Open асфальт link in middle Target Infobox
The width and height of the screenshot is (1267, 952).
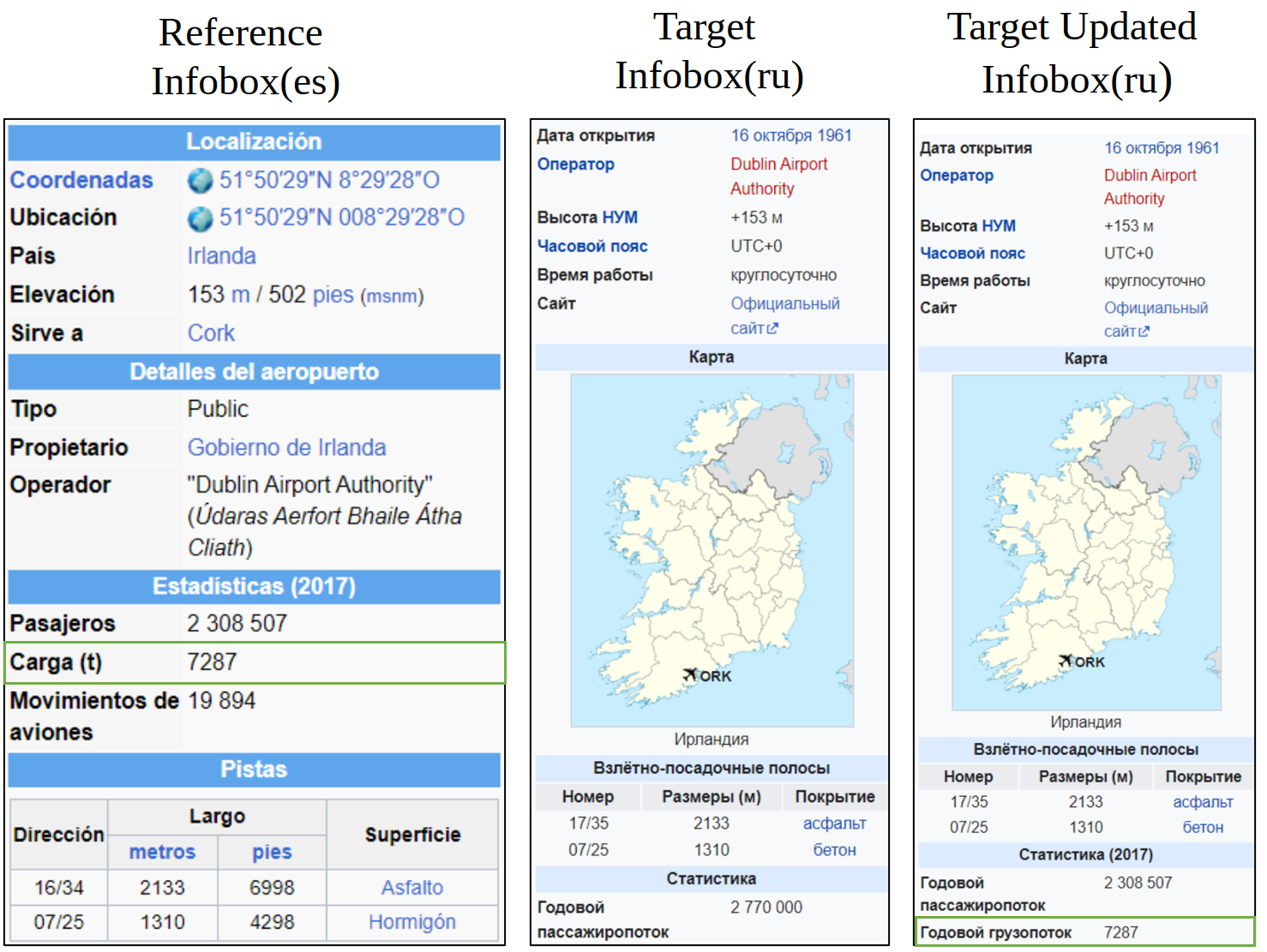[834, 823]
